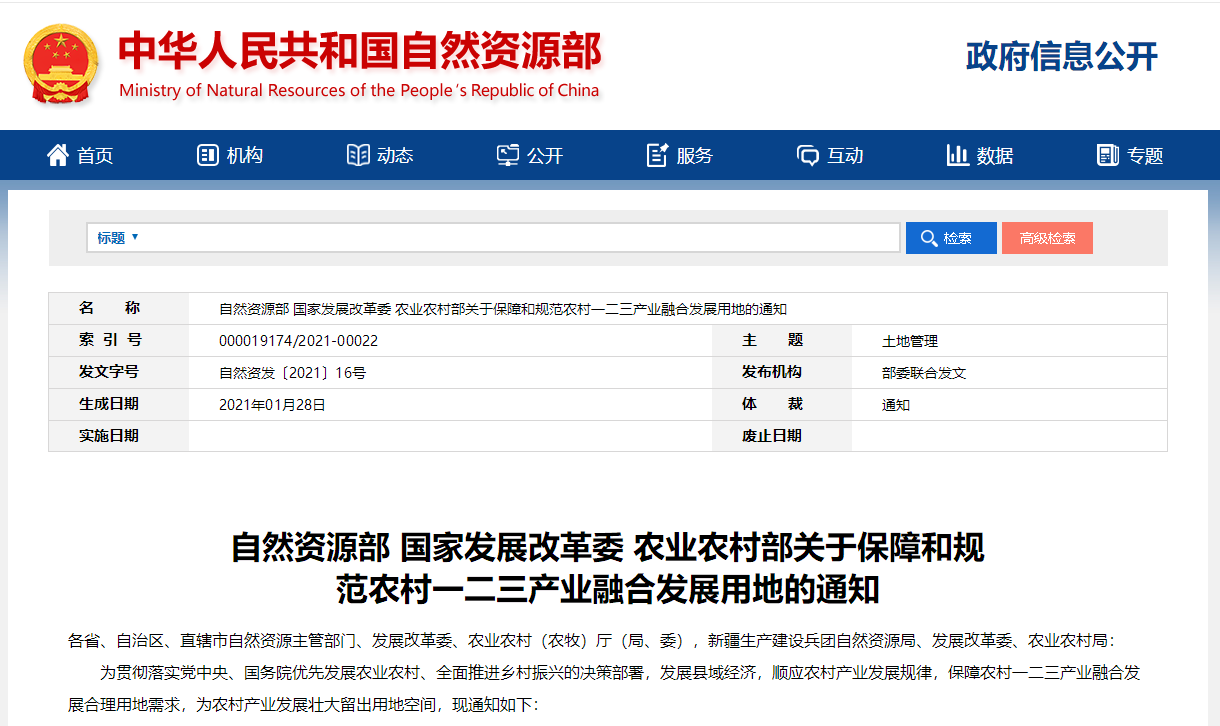The image size is (1220, 726).
Task: Open the 首页 navigation item
Action: [80, 155]
